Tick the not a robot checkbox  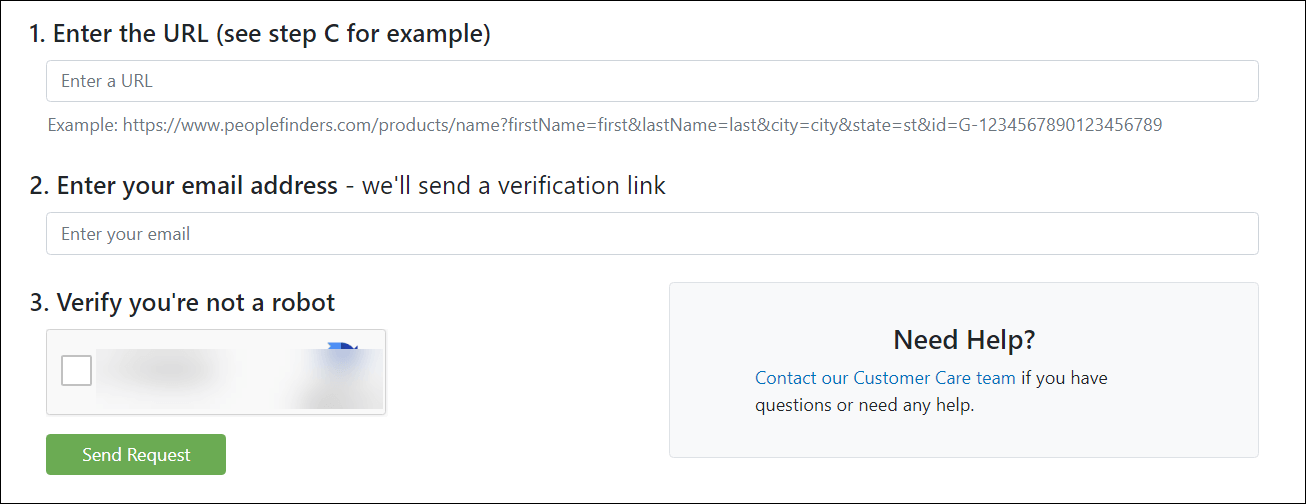point(76,371)
